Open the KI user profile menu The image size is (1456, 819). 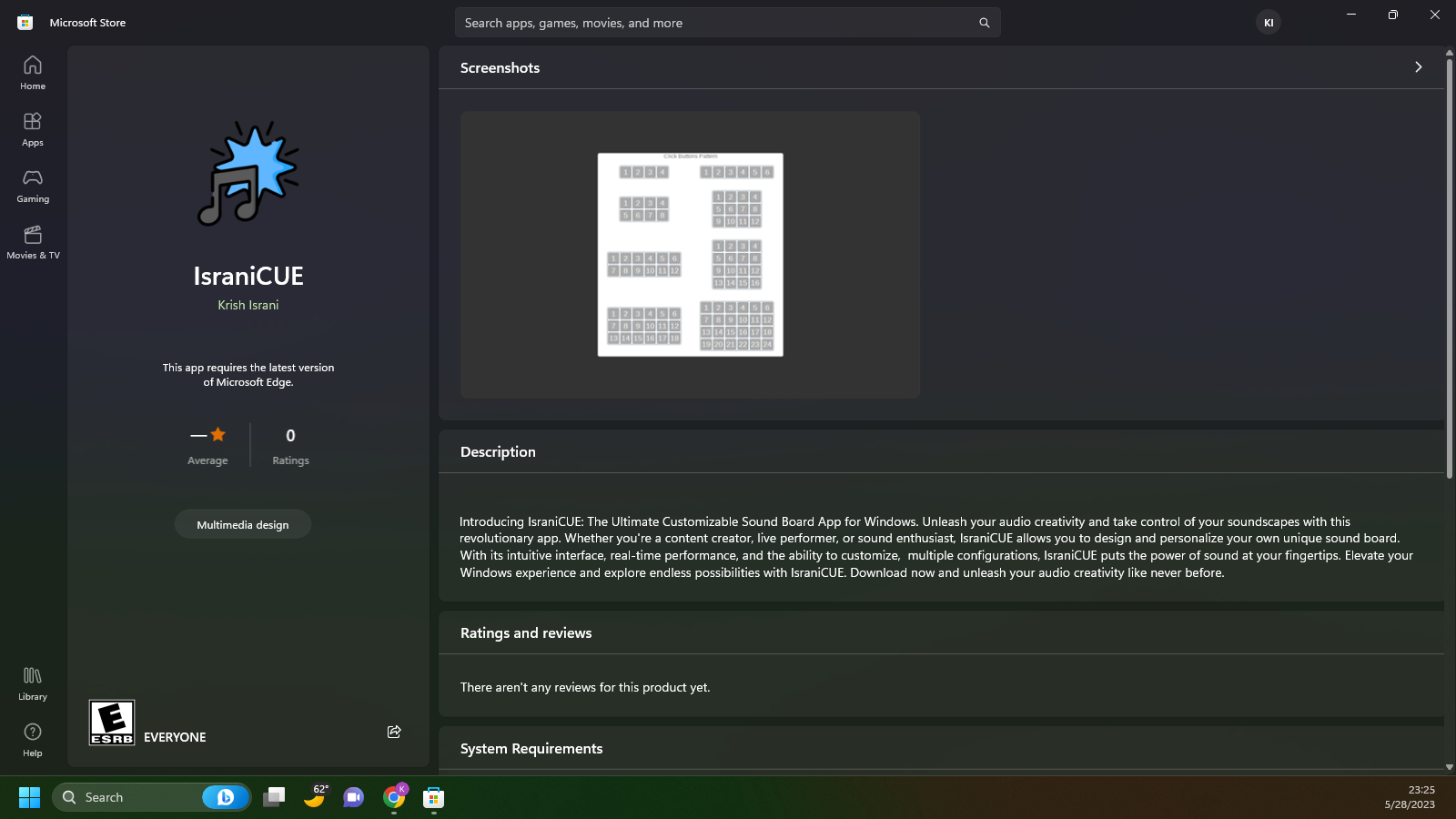point(1269,23)
